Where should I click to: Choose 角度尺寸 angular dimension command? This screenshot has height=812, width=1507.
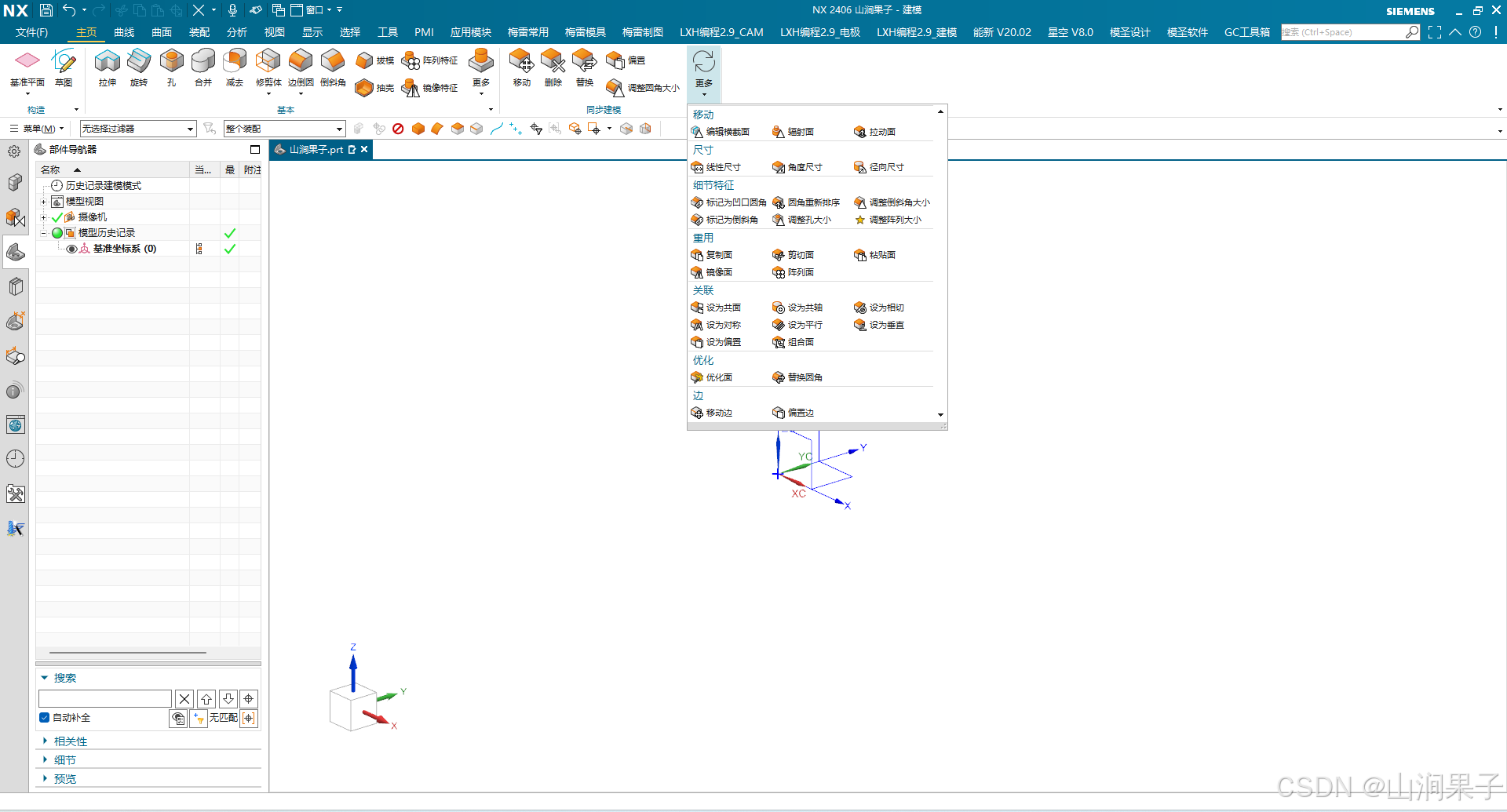(x=797, y=167)
